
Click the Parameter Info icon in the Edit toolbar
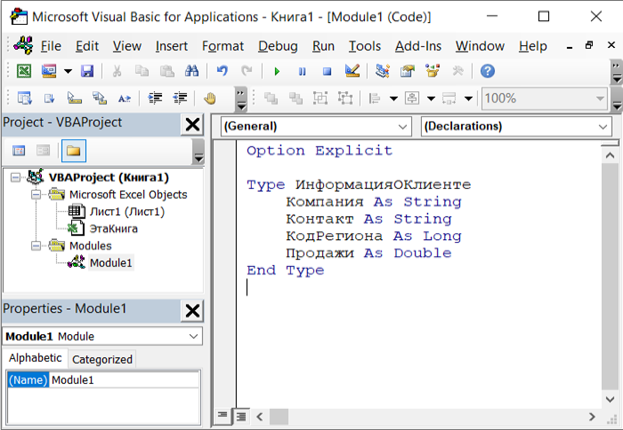click(x=99, y=98)
